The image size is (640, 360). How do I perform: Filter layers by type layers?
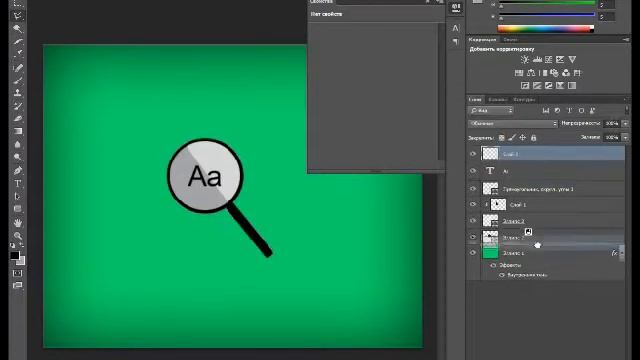pos(569,111)
